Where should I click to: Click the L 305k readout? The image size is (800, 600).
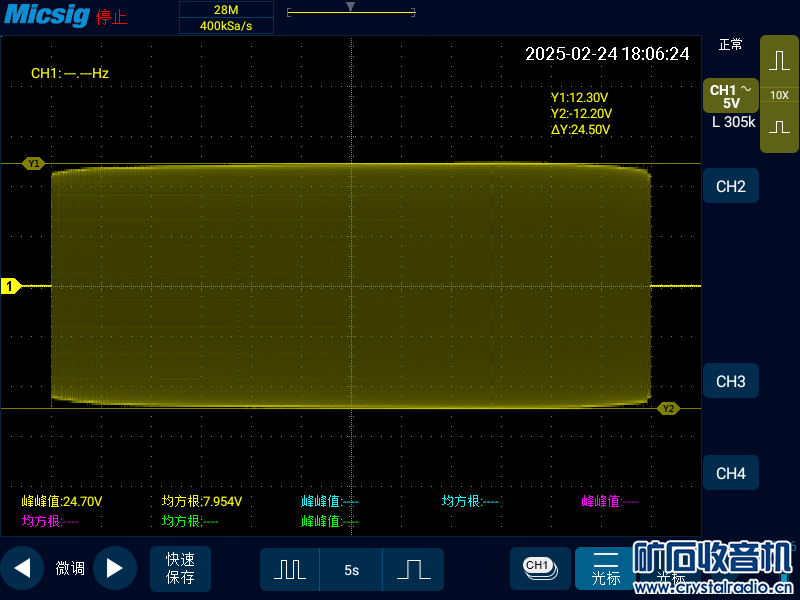734,122
